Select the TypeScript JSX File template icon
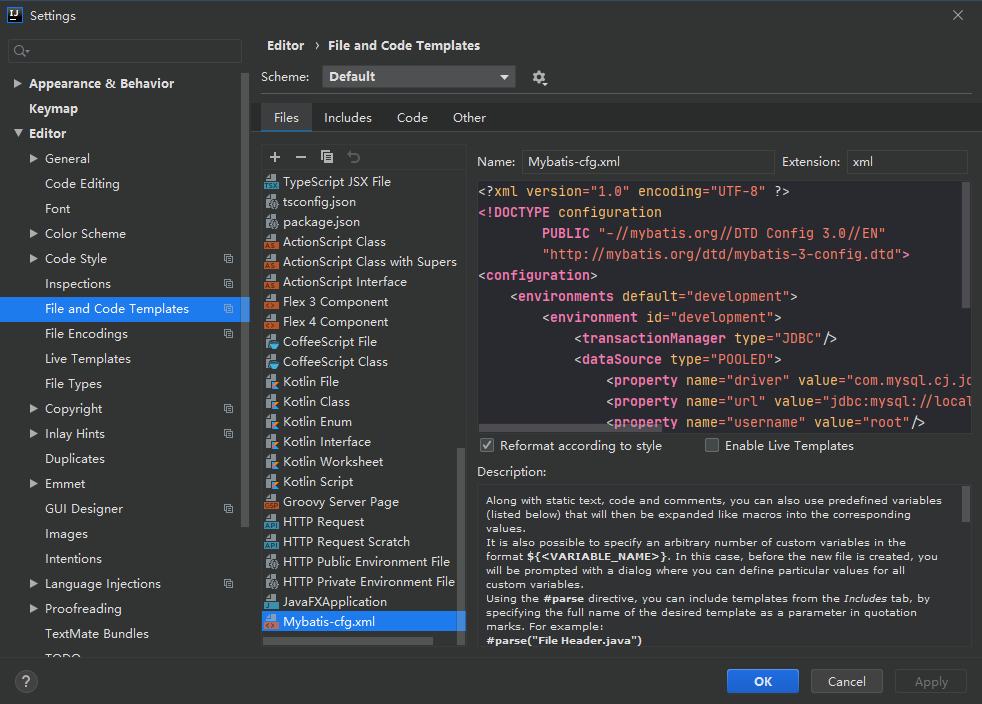 (x=271, y=182)
